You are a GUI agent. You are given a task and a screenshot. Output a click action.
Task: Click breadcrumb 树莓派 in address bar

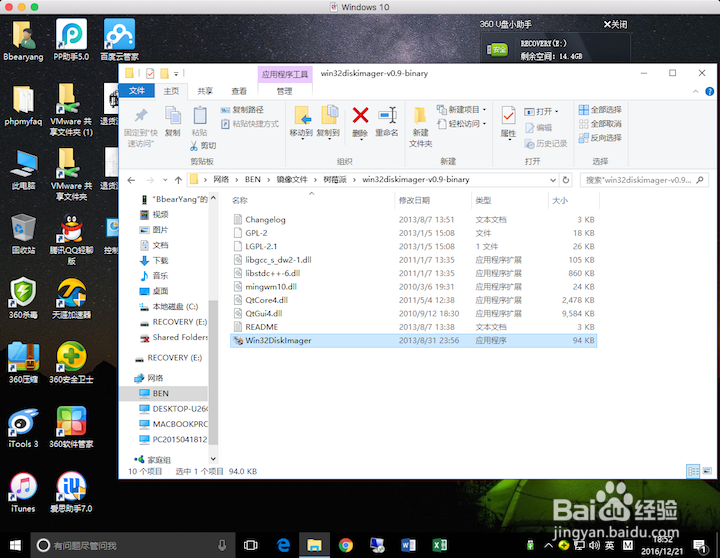tap(335, 180)
